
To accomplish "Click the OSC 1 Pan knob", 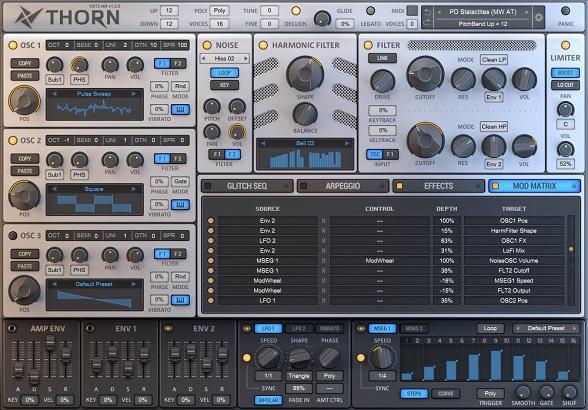I will click(110, 65).
